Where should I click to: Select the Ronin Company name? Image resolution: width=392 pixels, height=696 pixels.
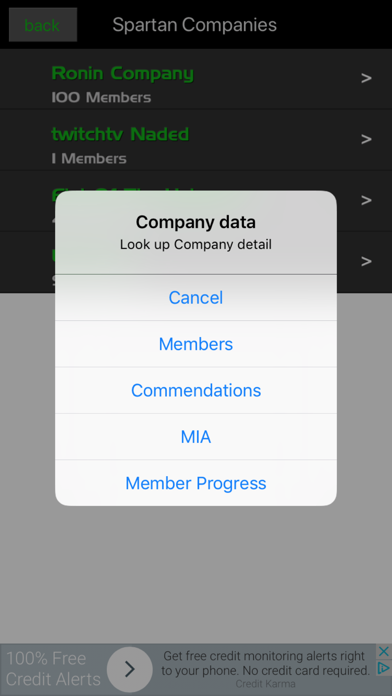[x=123, y=73]
